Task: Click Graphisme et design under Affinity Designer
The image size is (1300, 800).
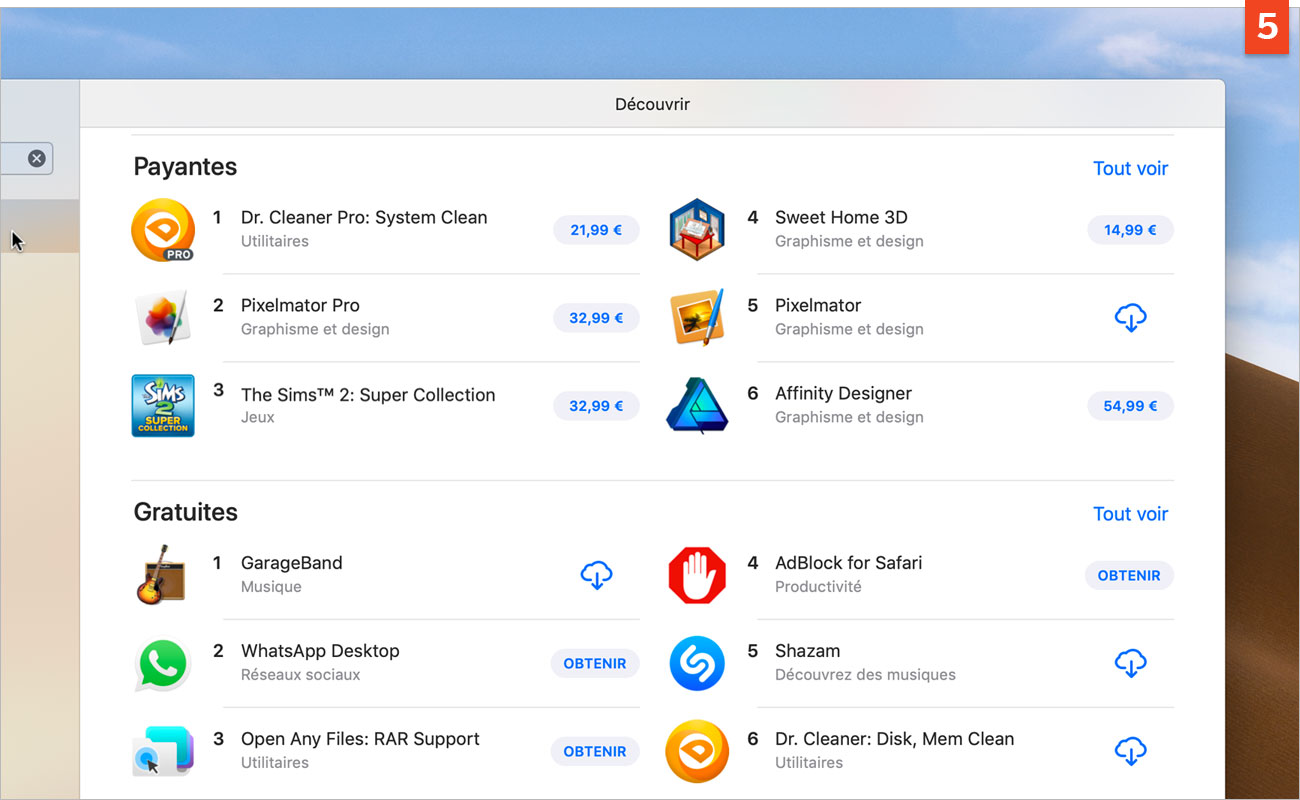Action: click(849, 417)
